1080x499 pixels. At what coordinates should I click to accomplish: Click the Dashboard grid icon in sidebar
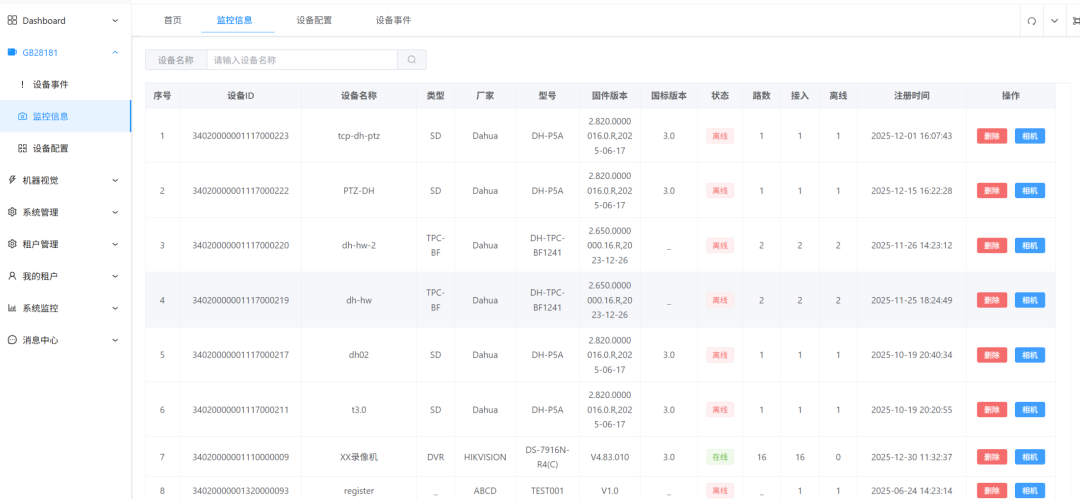[x=12, y=20]
